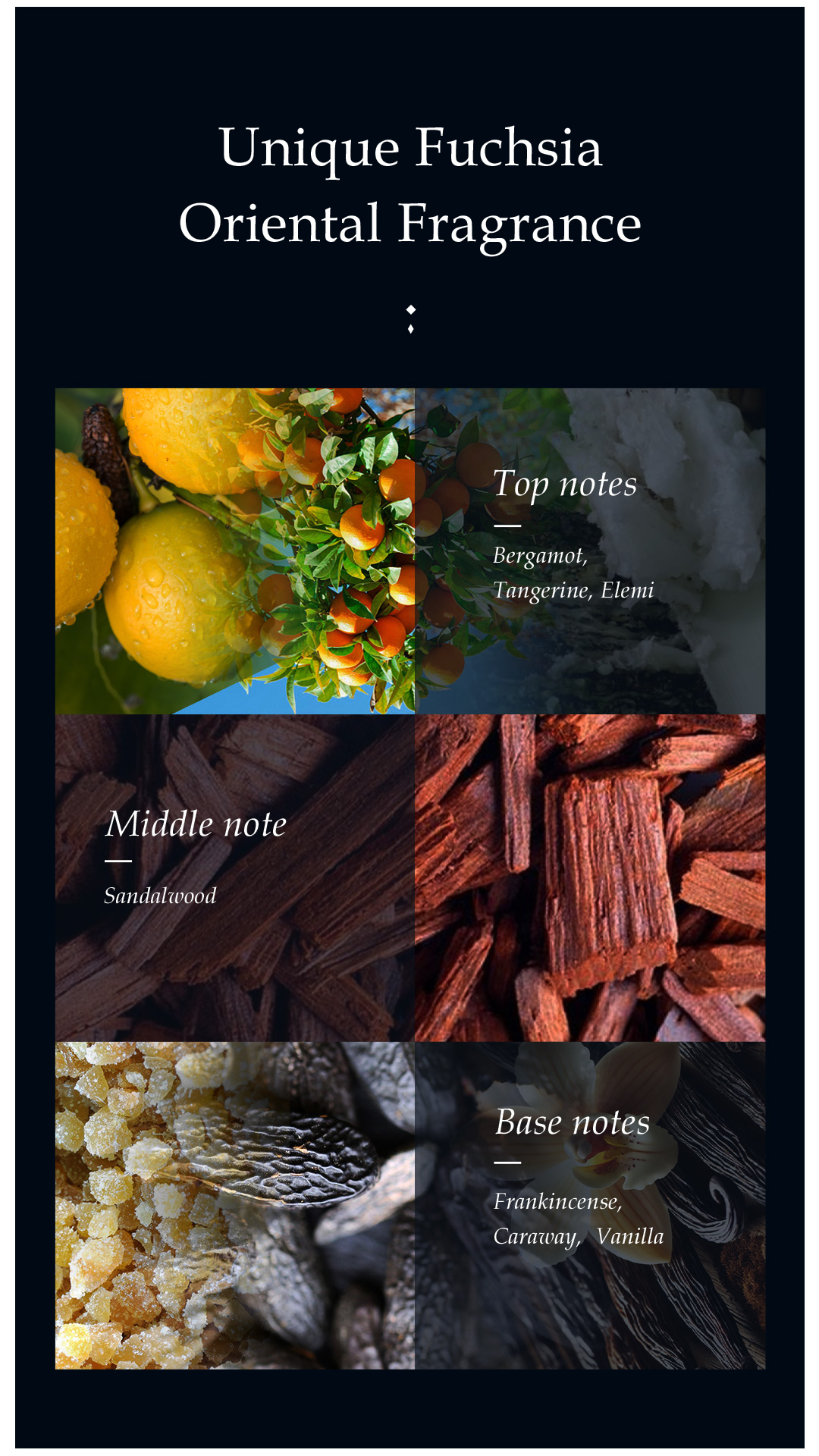Click the dash under Base notes
Viewport: 819px width, 1456px height.
point(507,1162)
